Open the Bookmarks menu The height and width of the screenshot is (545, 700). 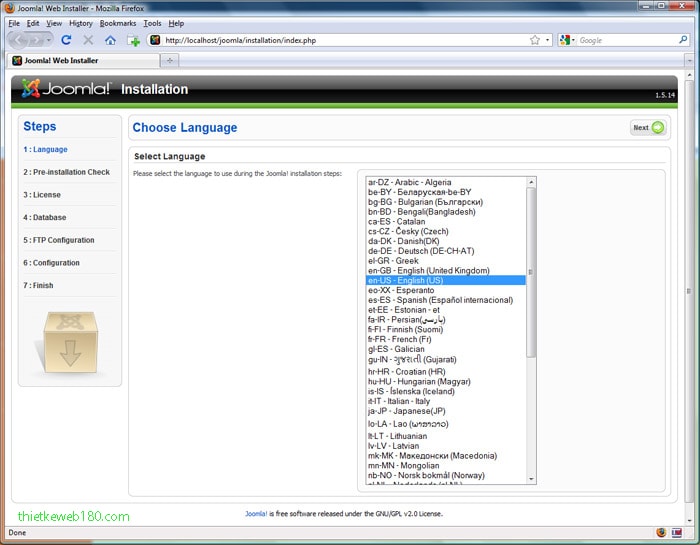(118, 23)
